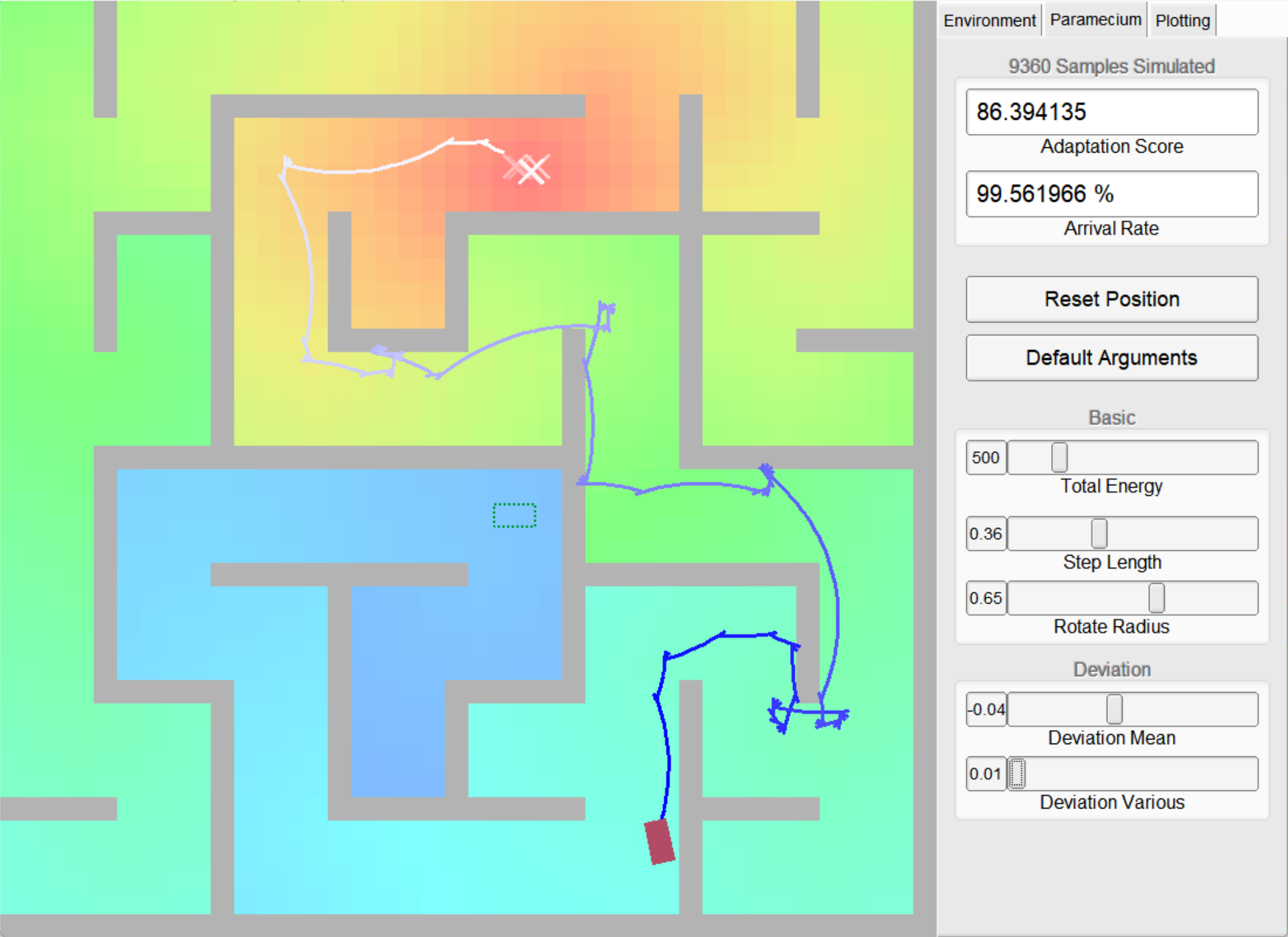This screenshot has height=937, width=1288.
Task: Click the green dotted rectangle marker
Action: [514, 515]
